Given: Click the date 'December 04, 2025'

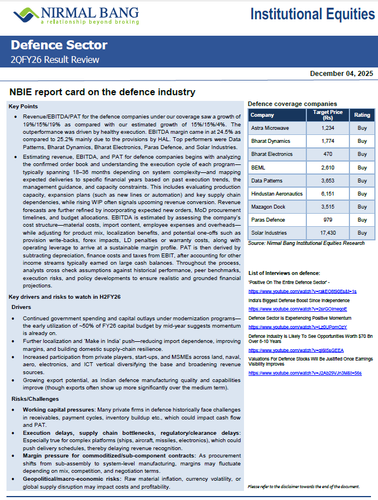Looking at the screenshot, I should pyautogui.click(x=341, y=73).
